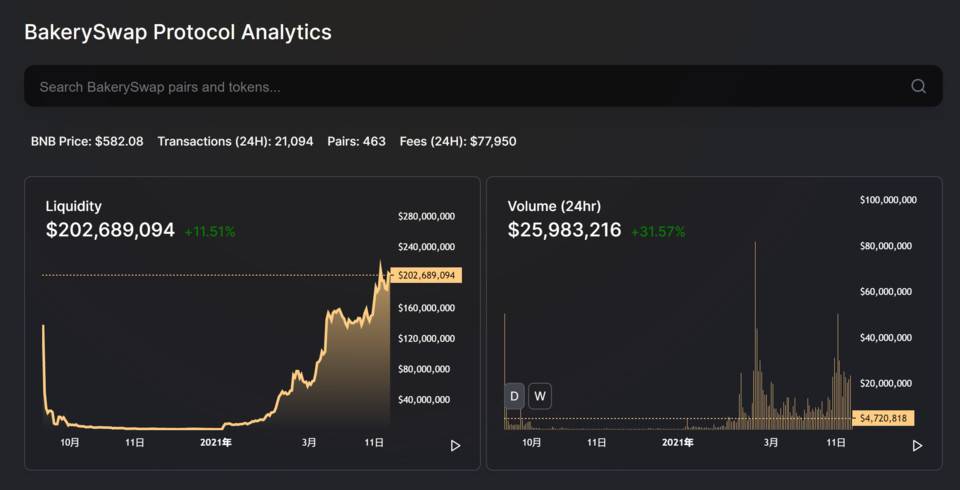
Task: Click the 2021年 label on liquidity axis
Action: 216,442
